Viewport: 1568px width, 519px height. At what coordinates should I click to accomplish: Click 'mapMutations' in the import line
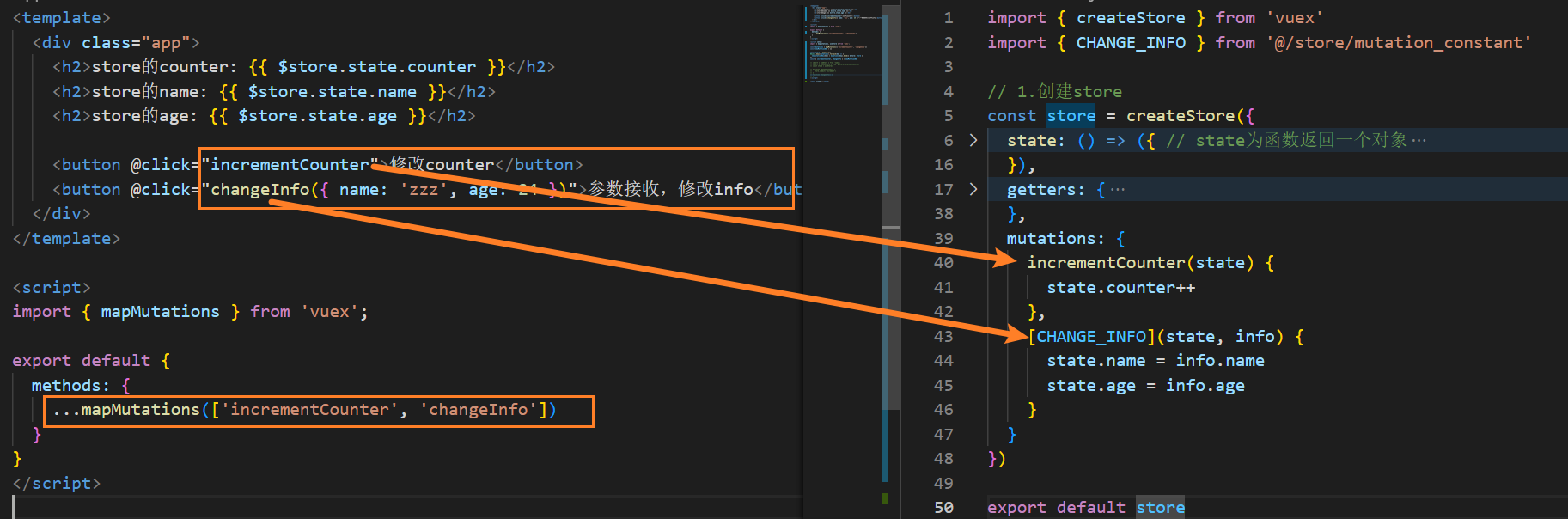(160, 312)
